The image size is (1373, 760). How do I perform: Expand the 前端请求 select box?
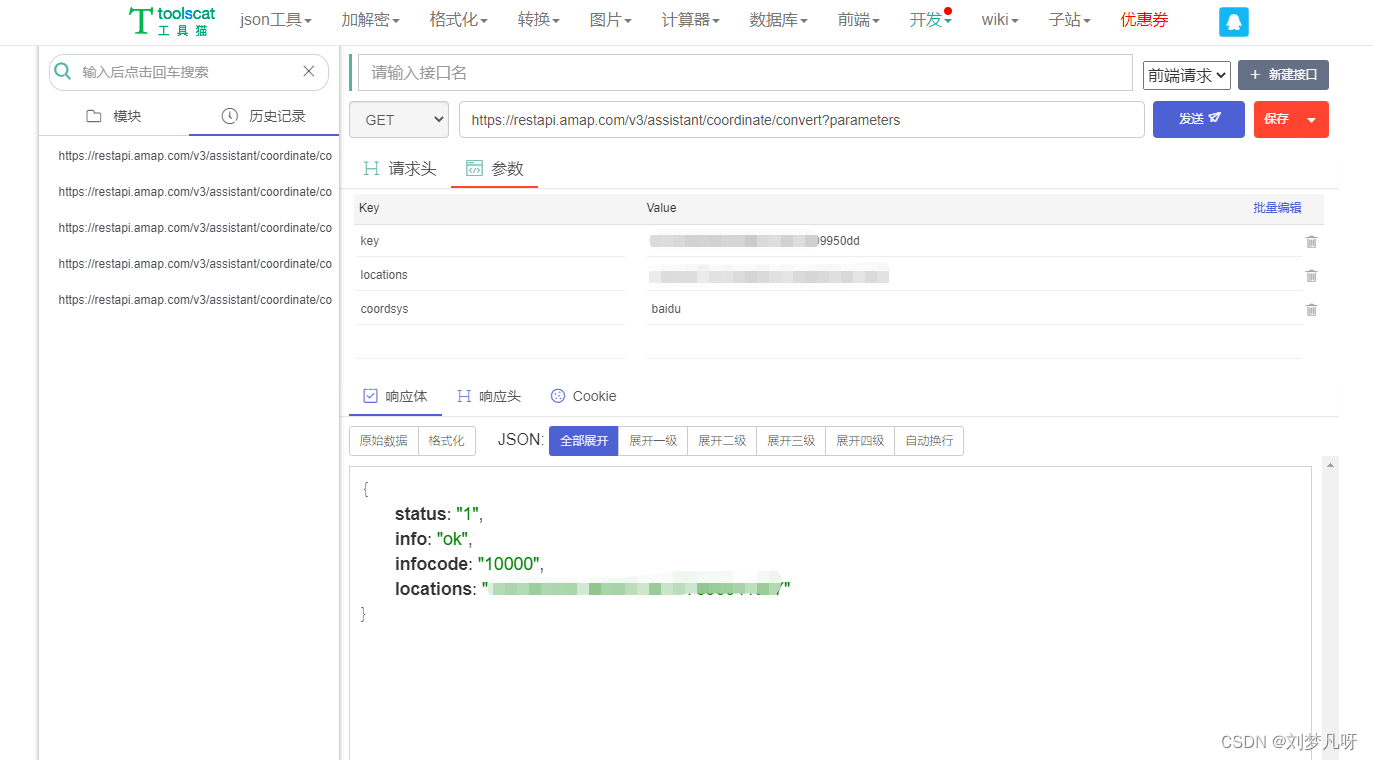(1186, 75)
